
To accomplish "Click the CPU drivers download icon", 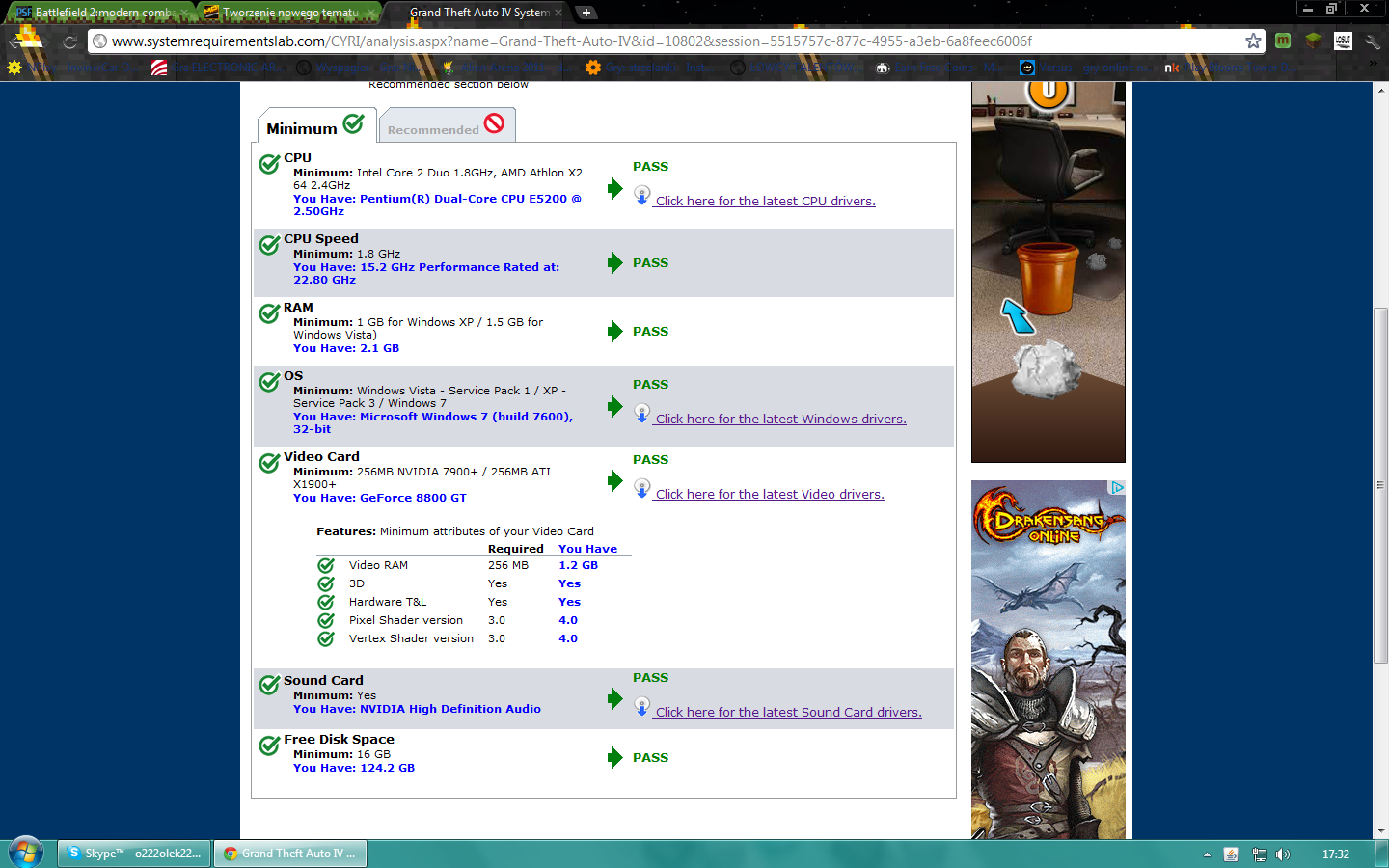I will (x=642, y=195).
